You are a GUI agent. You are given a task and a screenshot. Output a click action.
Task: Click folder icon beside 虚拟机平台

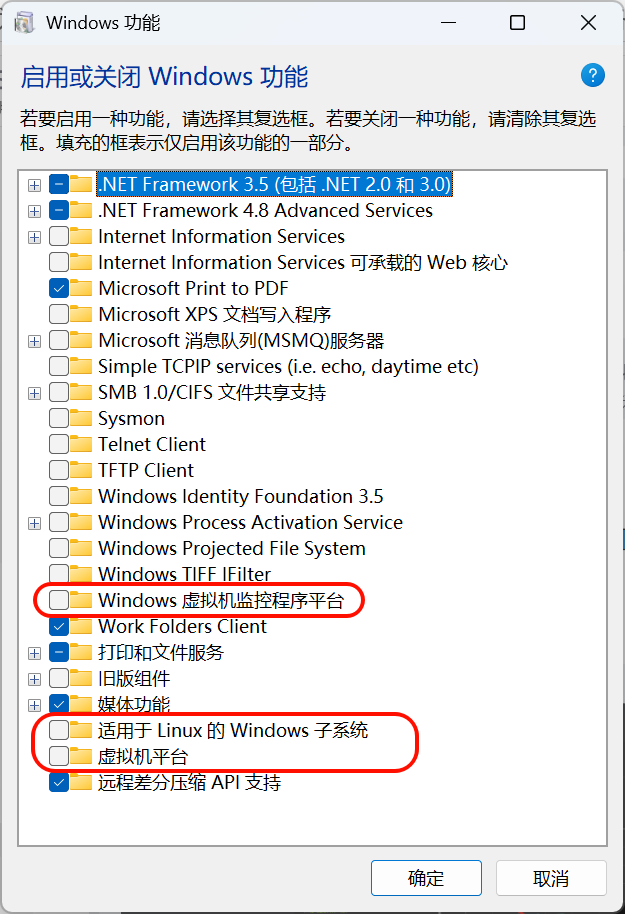(x=81, y=756)
